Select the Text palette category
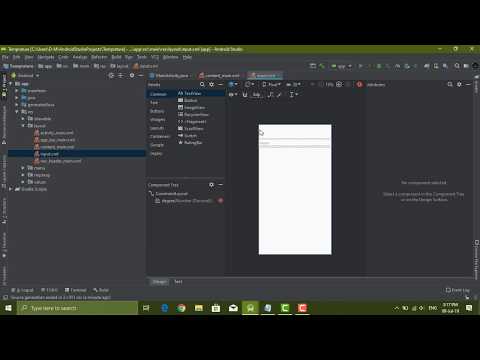Screen dimensions: 480x360 click(x=154, y=103)
